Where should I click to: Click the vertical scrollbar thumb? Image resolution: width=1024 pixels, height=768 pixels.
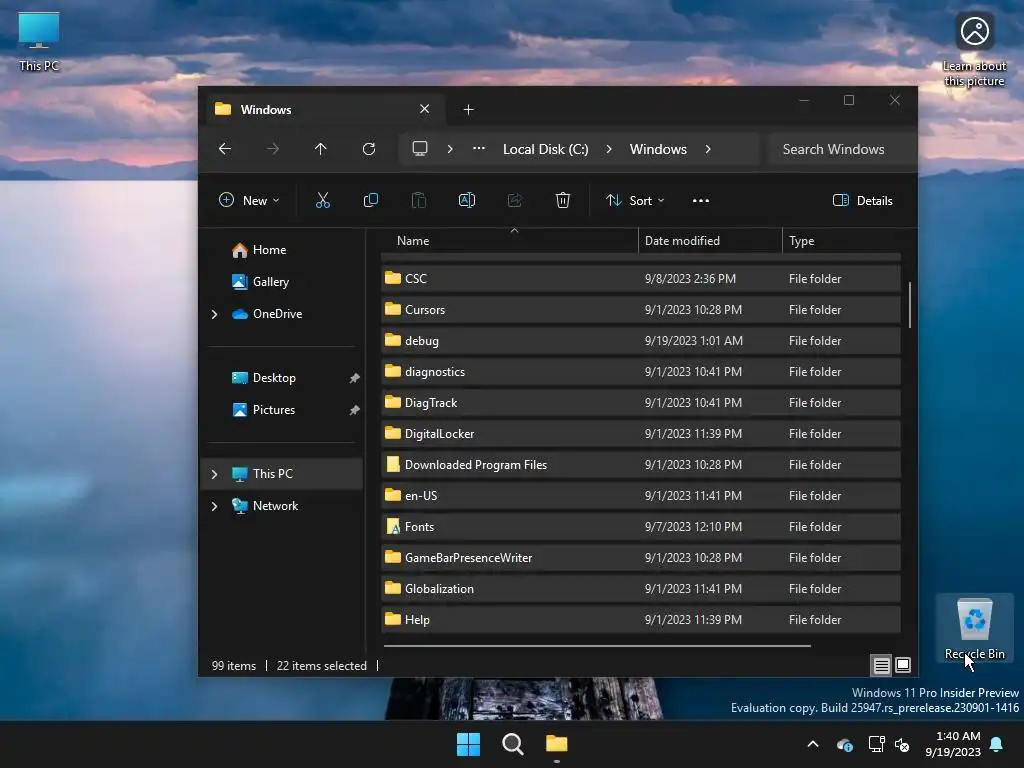coord(909,304)
